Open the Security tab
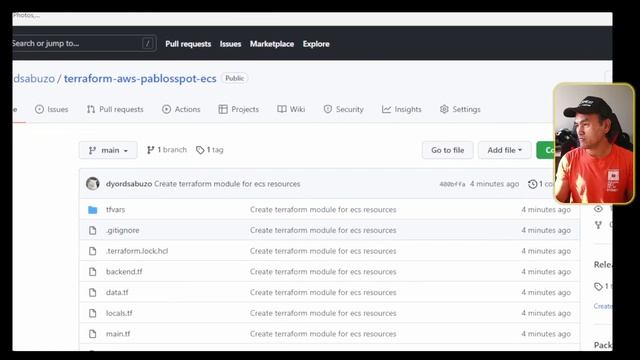 (343, 109)
